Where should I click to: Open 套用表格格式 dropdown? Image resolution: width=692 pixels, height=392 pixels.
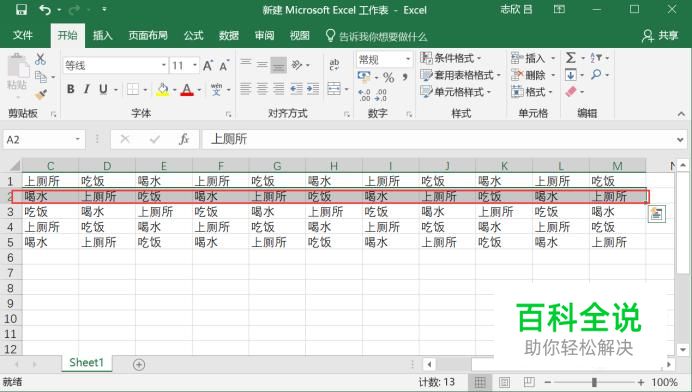point(460,75)
